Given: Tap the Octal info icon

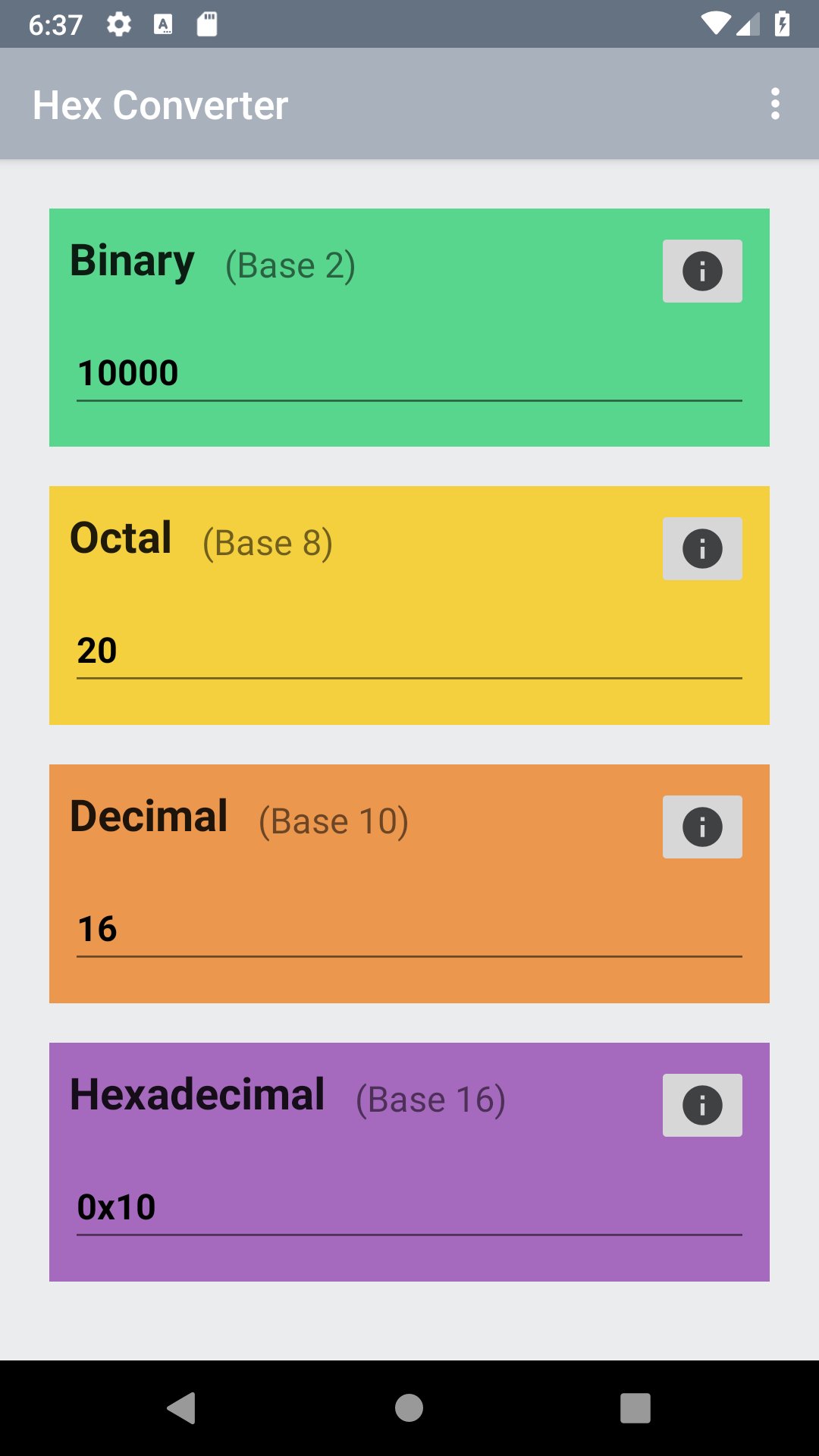Looking at the screenshot, I should click(702, 548).
